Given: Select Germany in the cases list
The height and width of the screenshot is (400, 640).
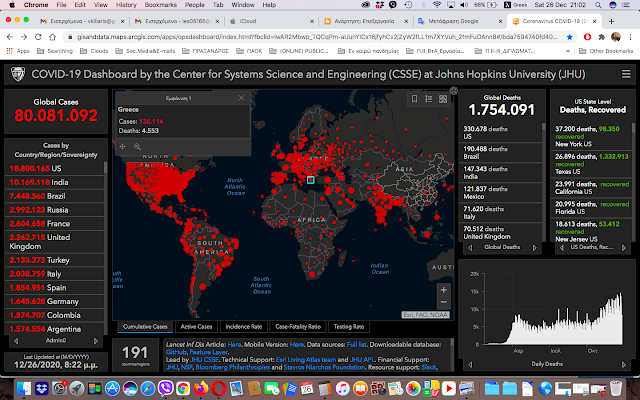Looking at the screenshot, I should [54, 301].
